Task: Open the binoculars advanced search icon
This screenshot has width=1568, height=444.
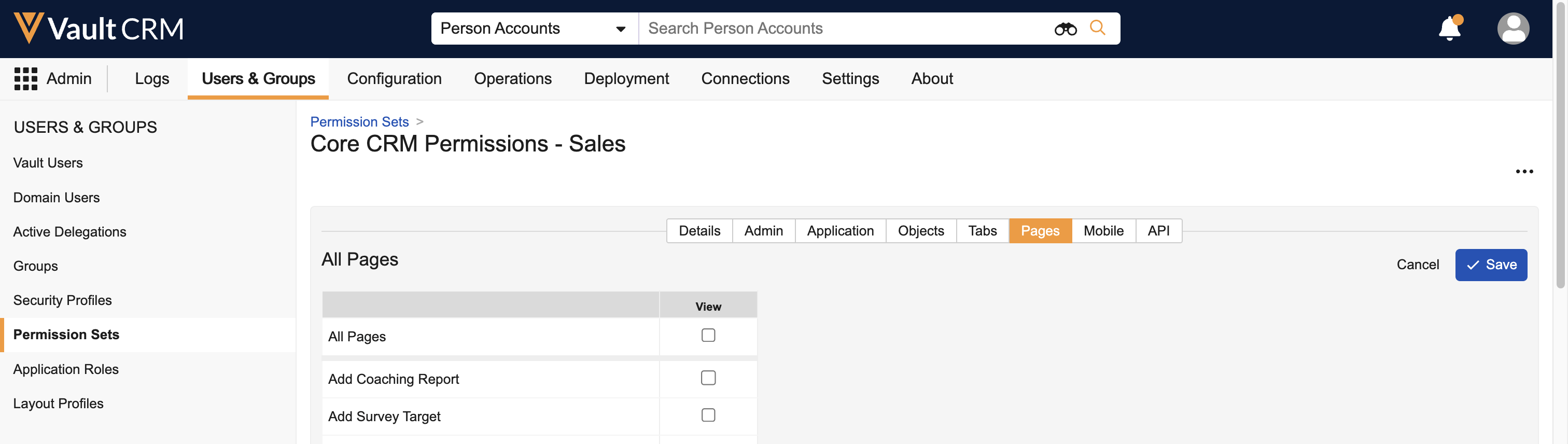Action: (x=1065, y=29)
